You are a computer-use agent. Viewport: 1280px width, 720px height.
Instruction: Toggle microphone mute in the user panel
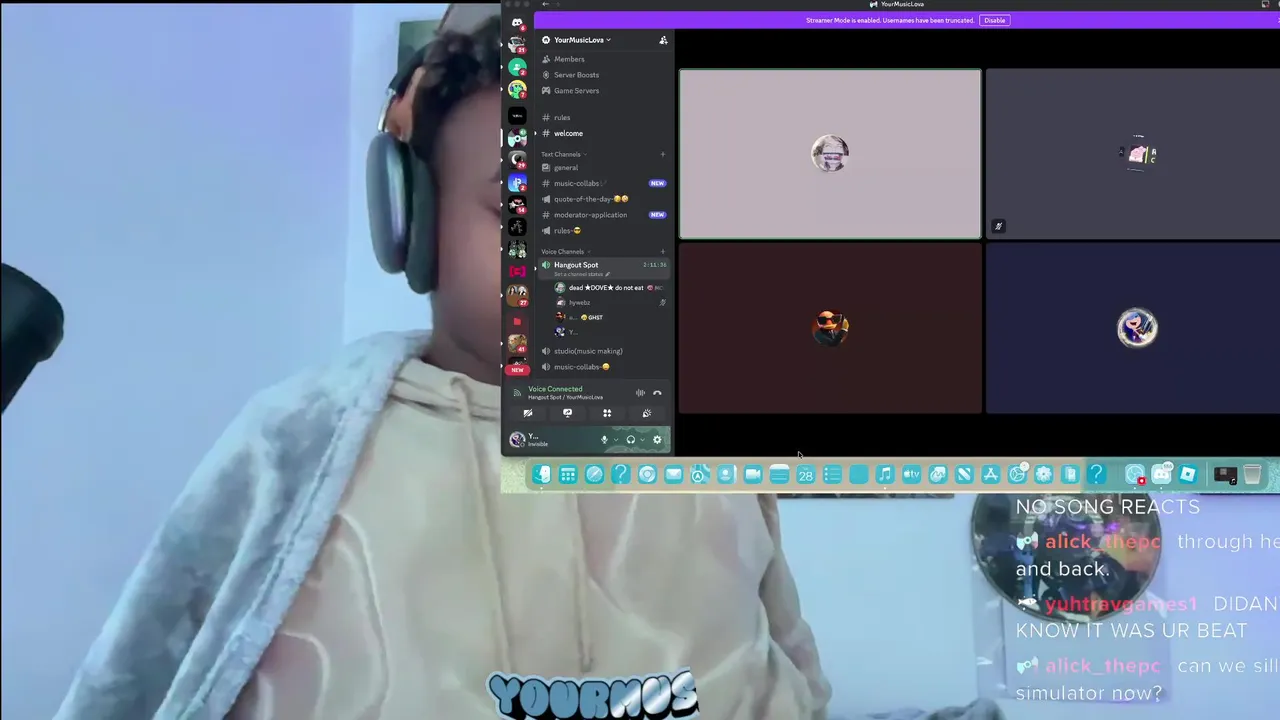(x=604, y=440)
